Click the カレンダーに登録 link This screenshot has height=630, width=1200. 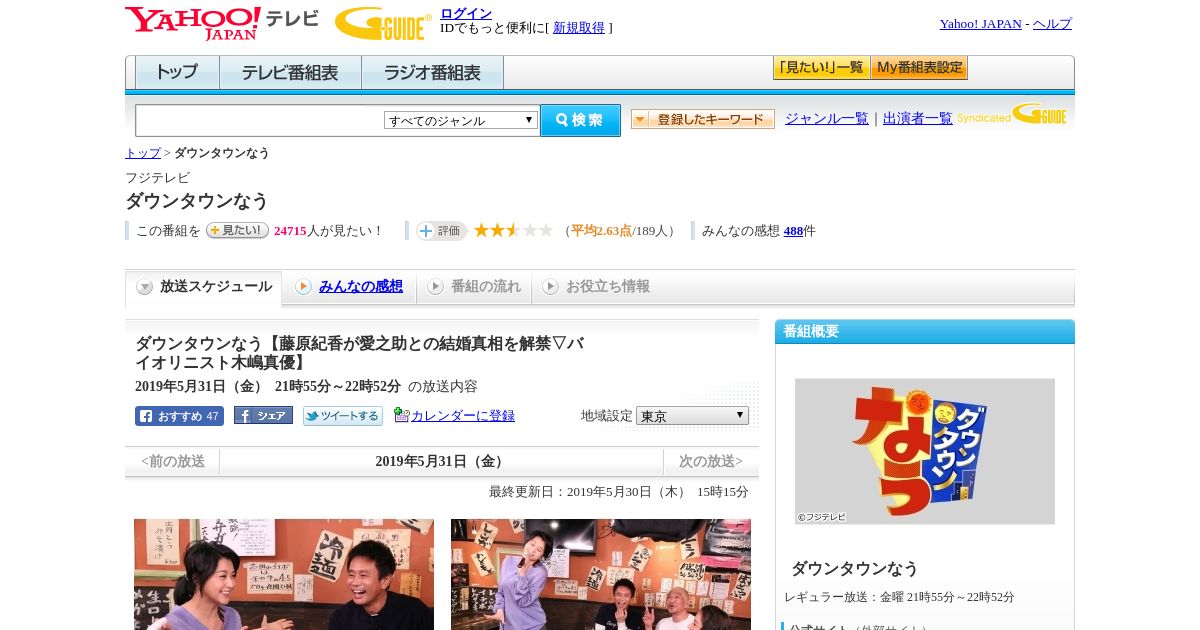point(463,415)
